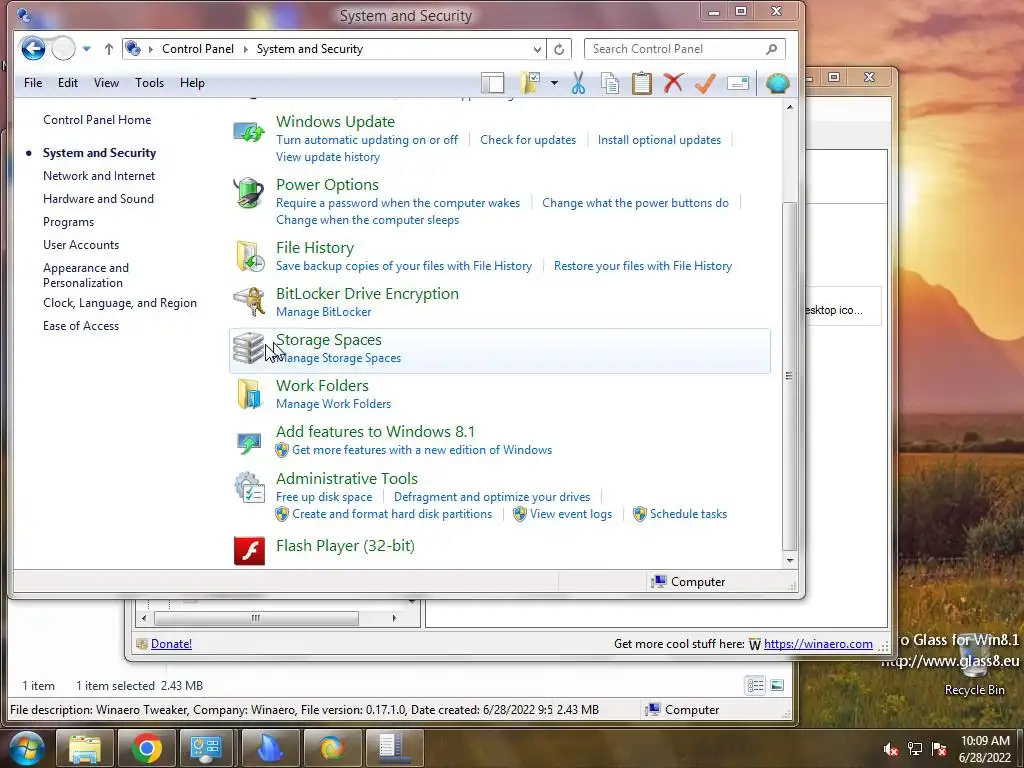Click the scrollbar up arrow
The height and width of the screenshot is (768, 1024).
(790, 106)
